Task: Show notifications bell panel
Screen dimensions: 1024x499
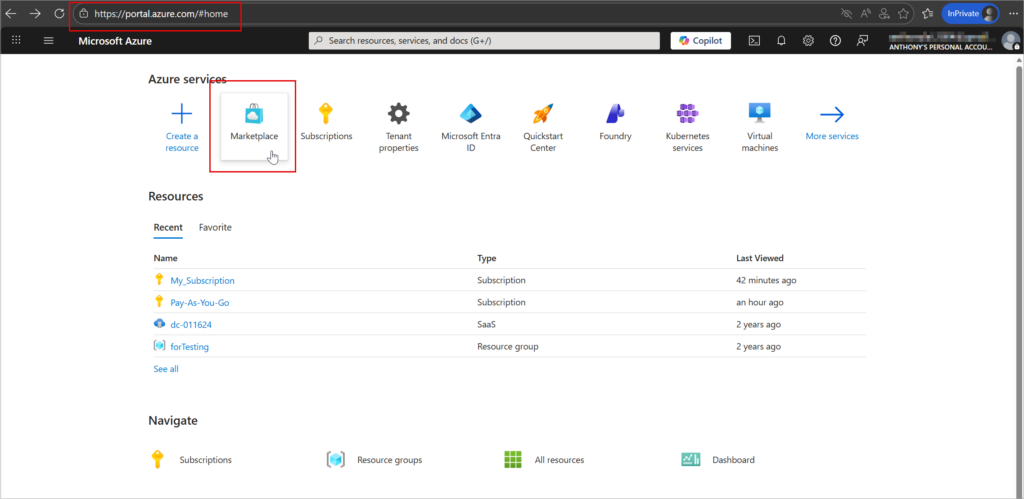Action: pos(781,41)
